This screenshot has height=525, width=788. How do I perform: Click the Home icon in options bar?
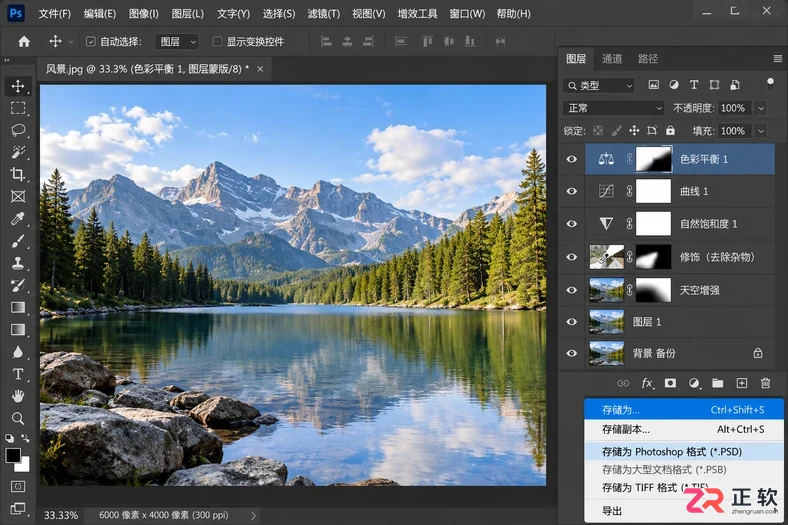24,42
